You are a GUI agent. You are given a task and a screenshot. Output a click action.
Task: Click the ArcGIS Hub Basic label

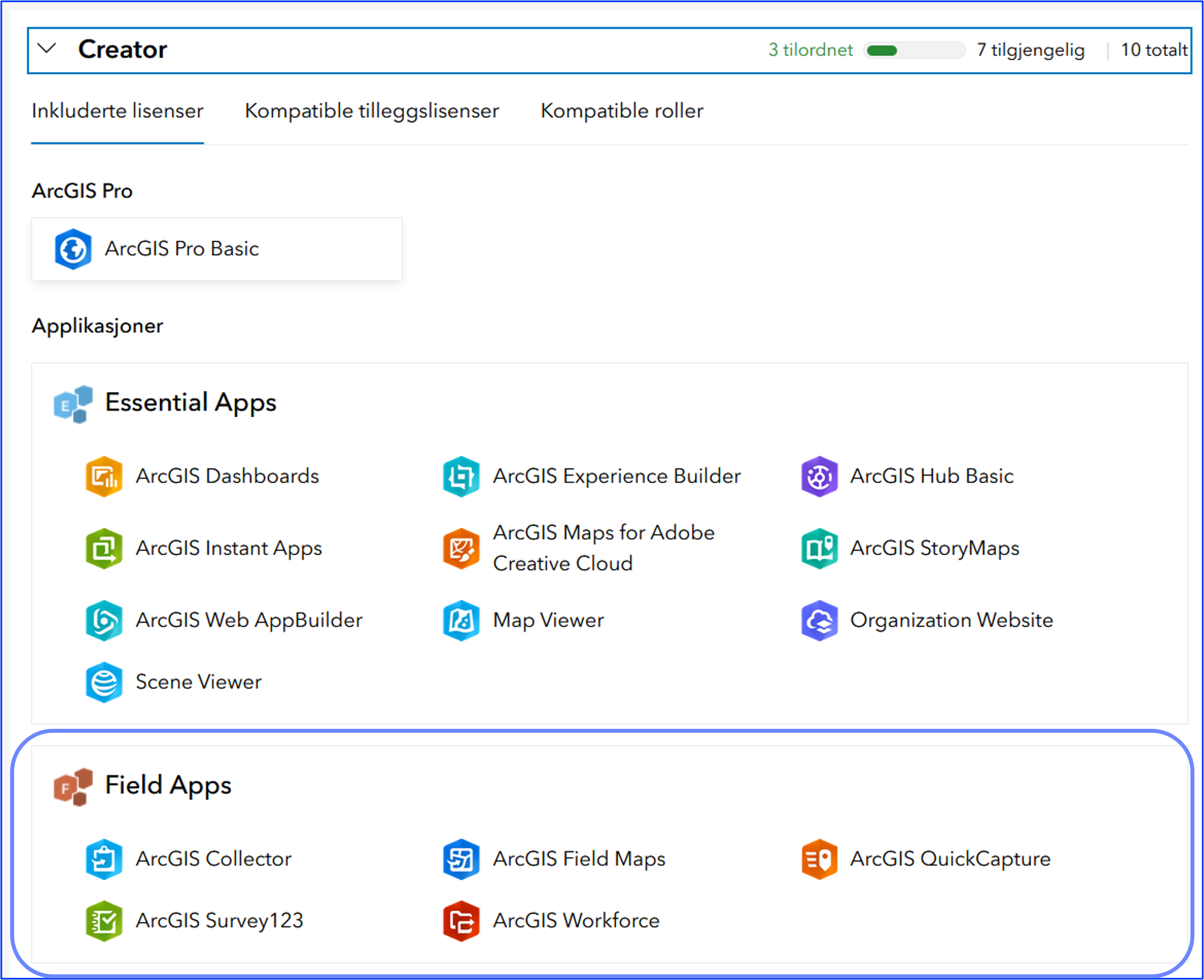tap(932, 476)
